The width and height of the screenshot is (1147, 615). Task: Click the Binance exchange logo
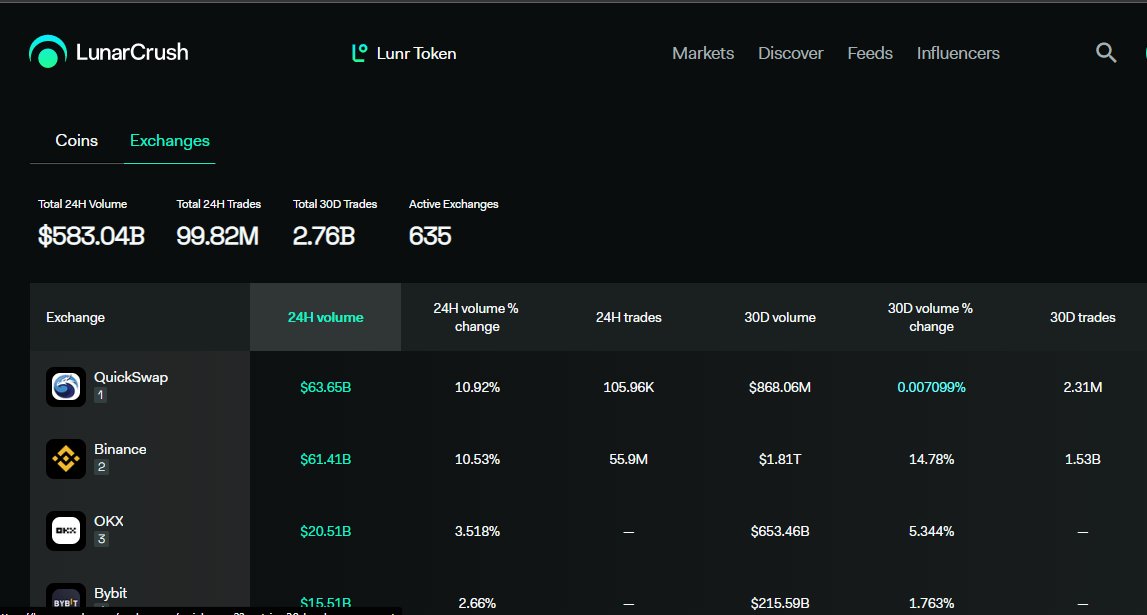point(66,459)
